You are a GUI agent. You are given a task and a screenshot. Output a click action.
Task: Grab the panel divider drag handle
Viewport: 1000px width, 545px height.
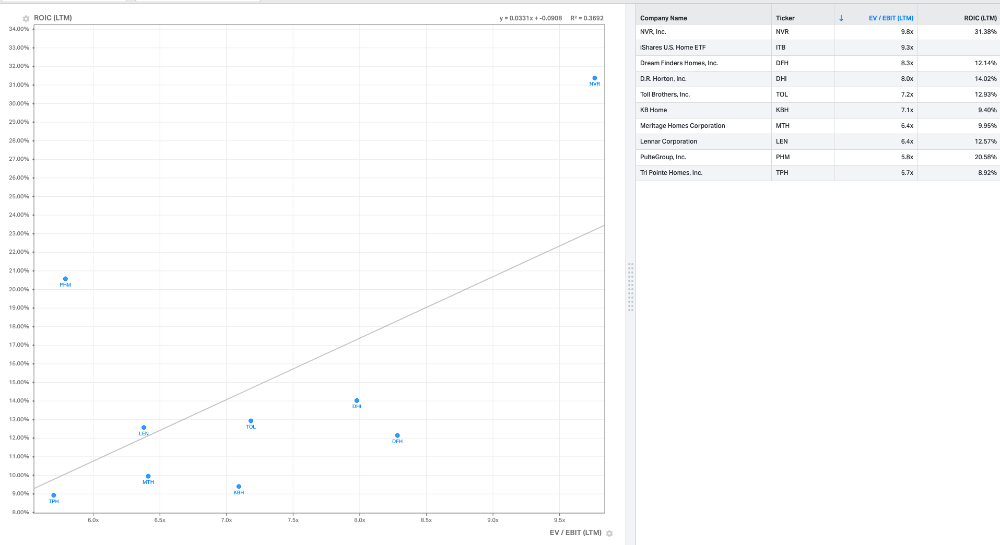(630, 287)
